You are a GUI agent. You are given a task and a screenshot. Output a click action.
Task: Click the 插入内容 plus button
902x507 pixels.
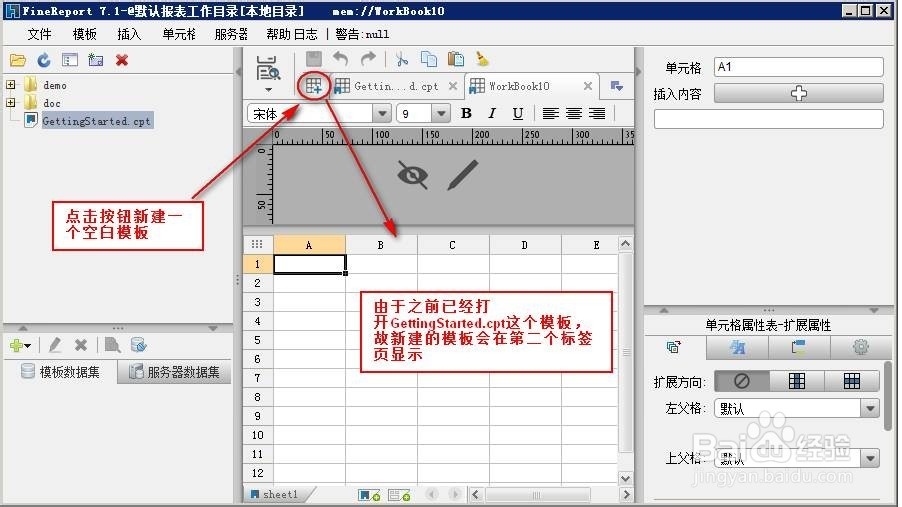798,93
